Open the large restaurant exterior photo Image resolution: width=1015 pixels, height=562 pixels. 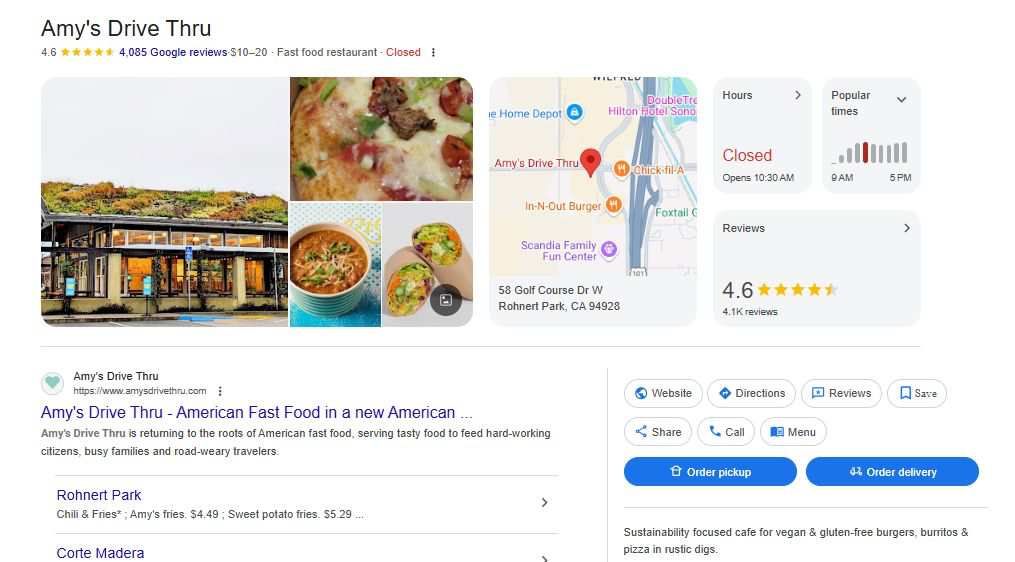coord(165,202)
